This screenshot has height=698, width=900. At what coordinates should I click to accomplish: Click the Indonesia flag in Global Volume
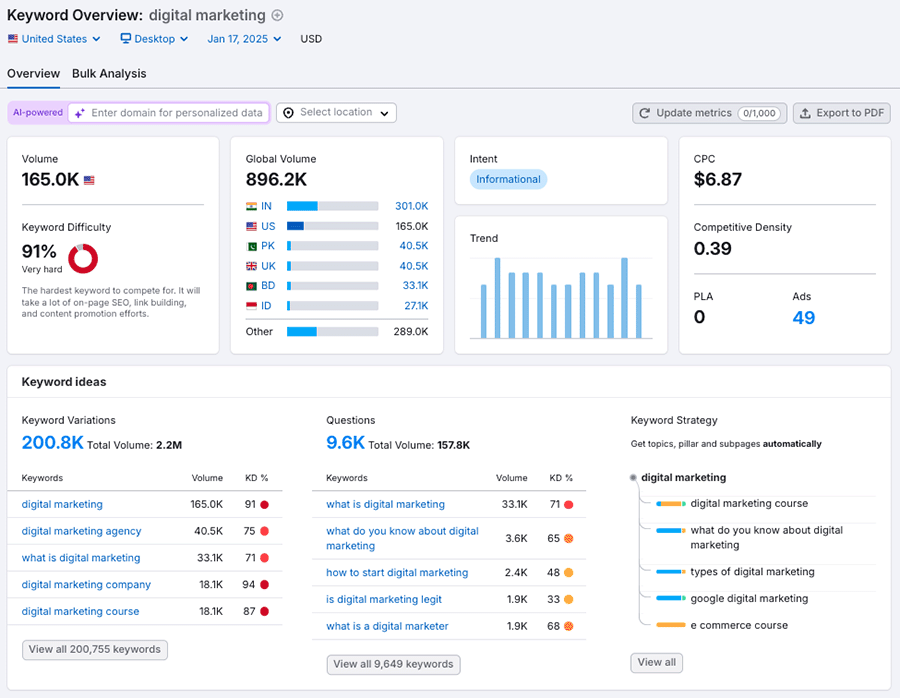251,306
